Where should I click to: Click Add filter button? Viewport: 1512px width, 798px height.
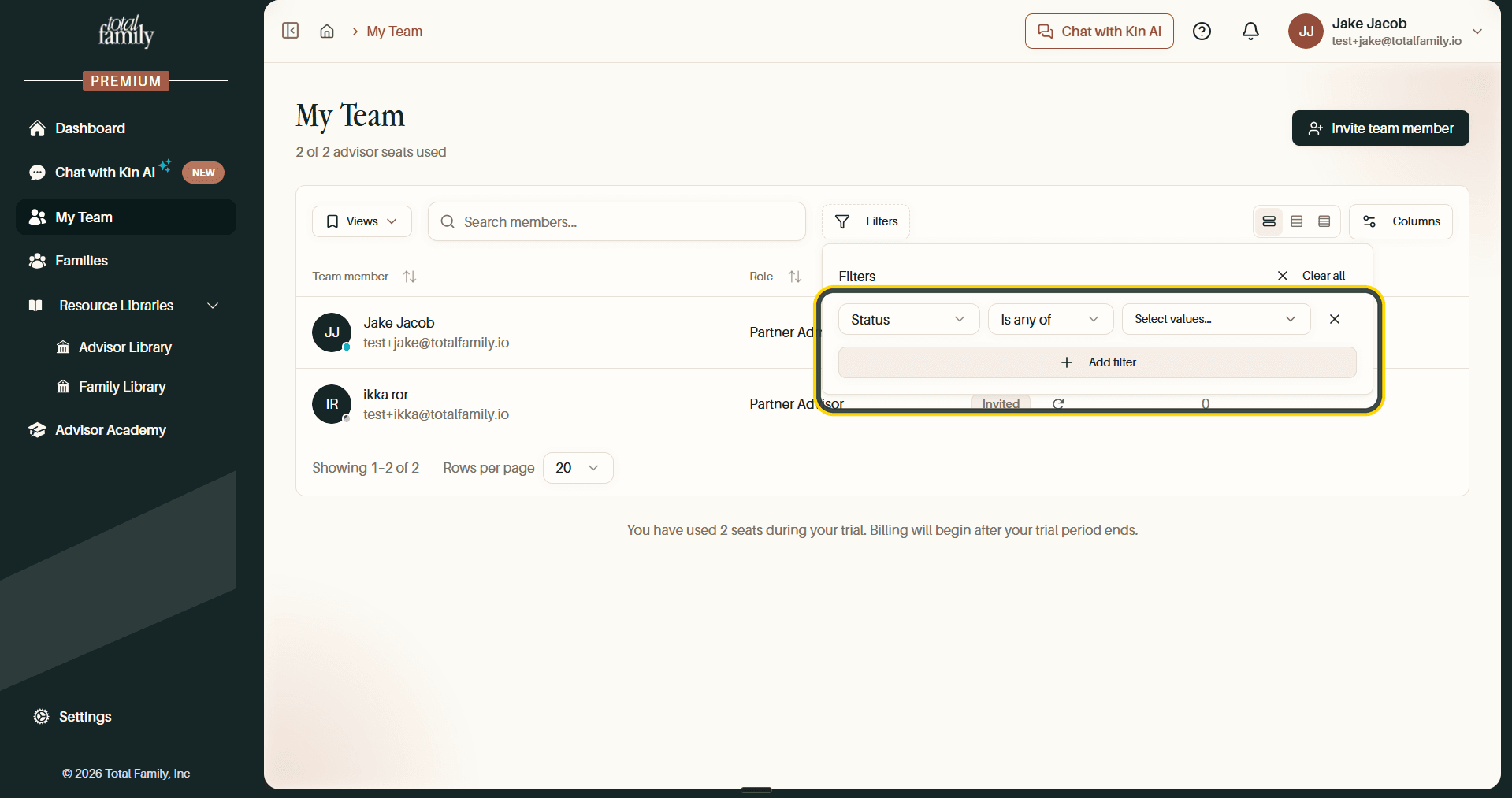1098,362
